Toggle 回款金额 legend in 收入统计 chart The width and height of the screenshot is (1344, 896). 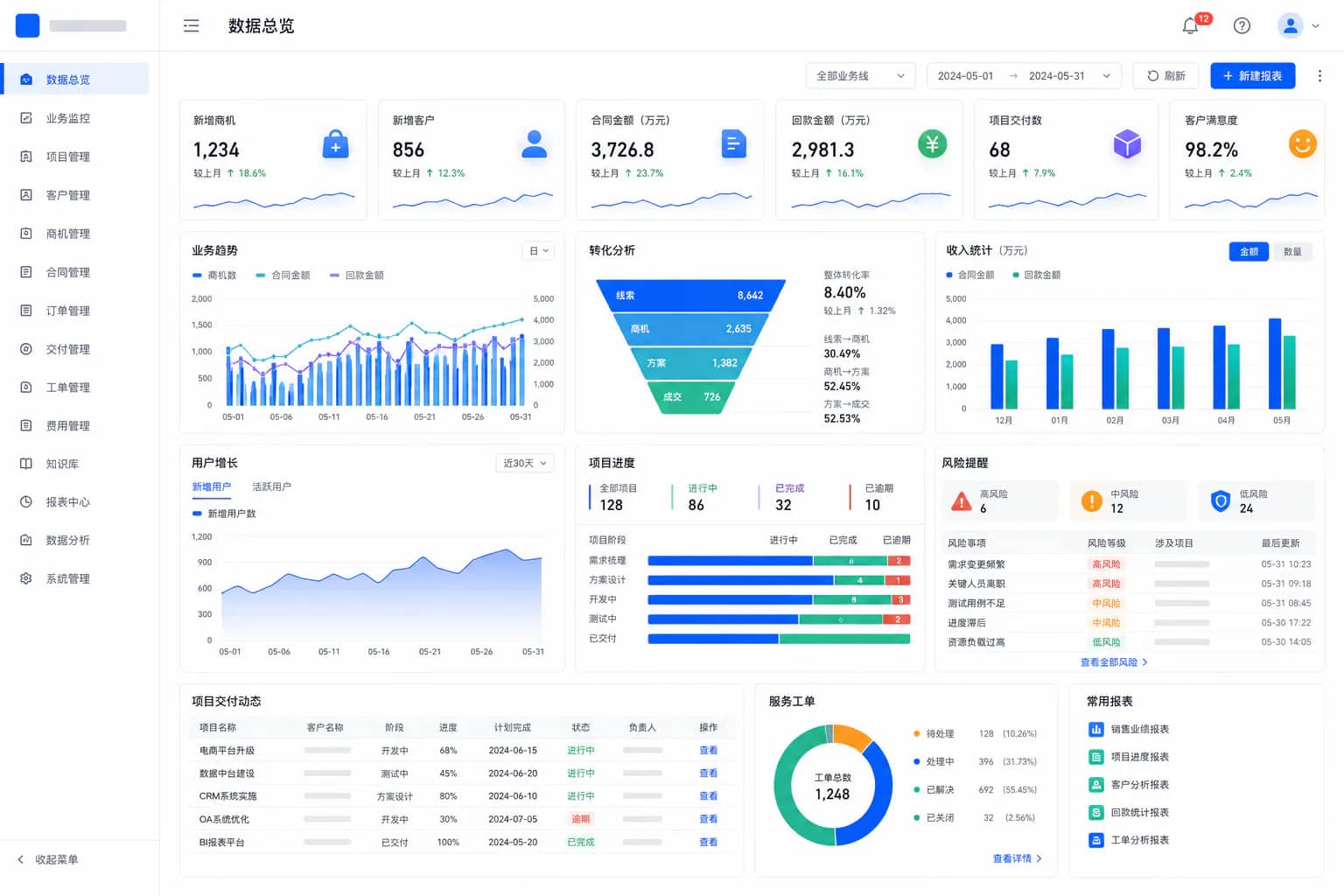1036,275
